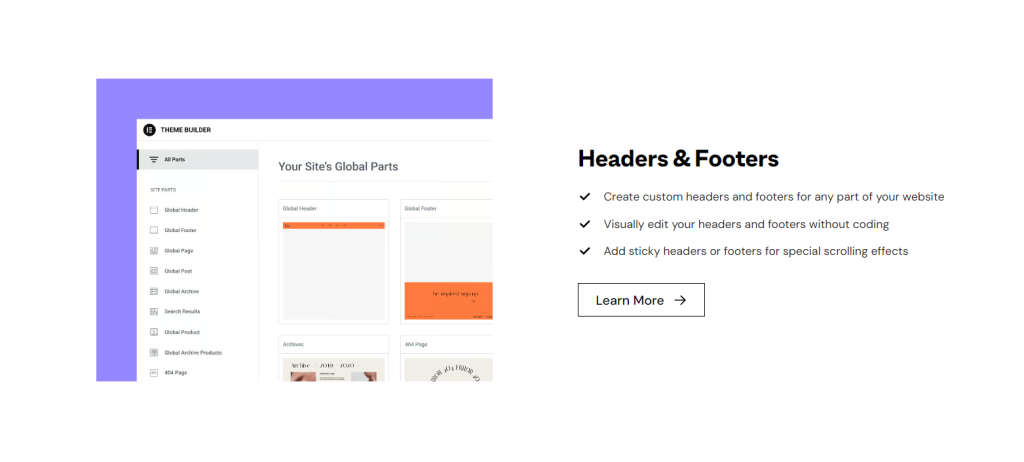Screen dimensions: 1024x462
Task: Open the 404 Page site part
Action: [175, 373]
